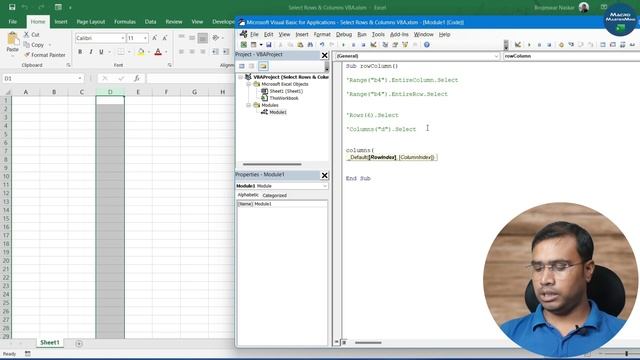Viewport: 640px width, 360px height.
Task: Click the View Microsoft Excel icon in the VBA toolbar
Action: (244, 44)
